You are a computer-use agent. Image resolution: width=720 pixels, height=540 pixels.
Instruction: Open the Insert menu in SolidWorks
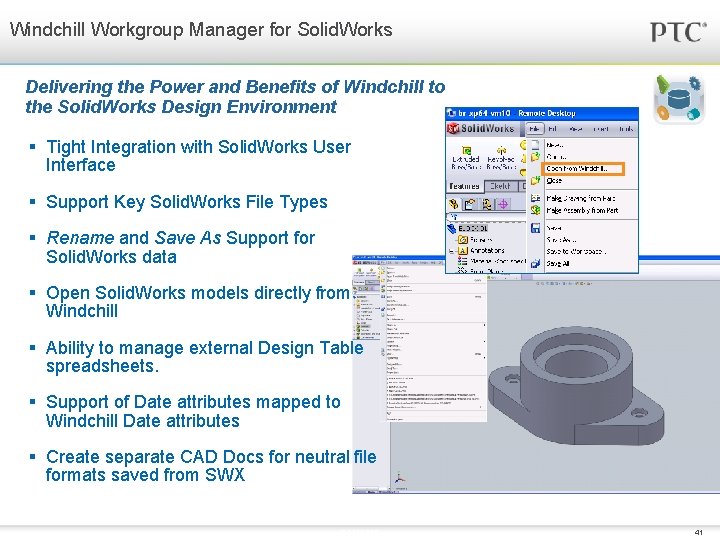click(601, 129)
